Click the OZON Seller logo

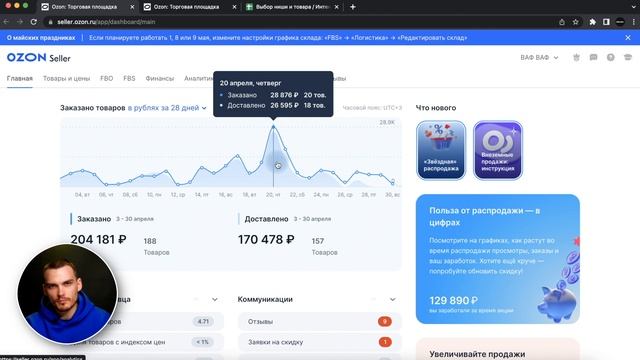39,58
